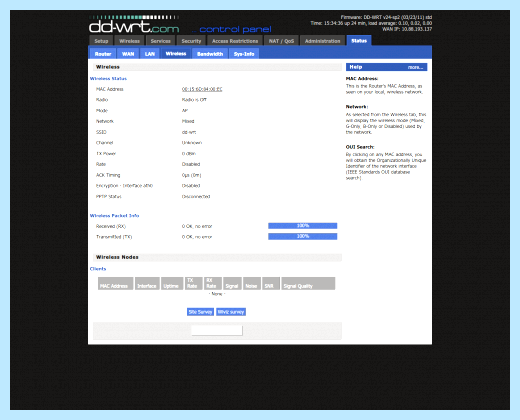Go to the Administration tab

pyautogui.click(x=322, y=41)
